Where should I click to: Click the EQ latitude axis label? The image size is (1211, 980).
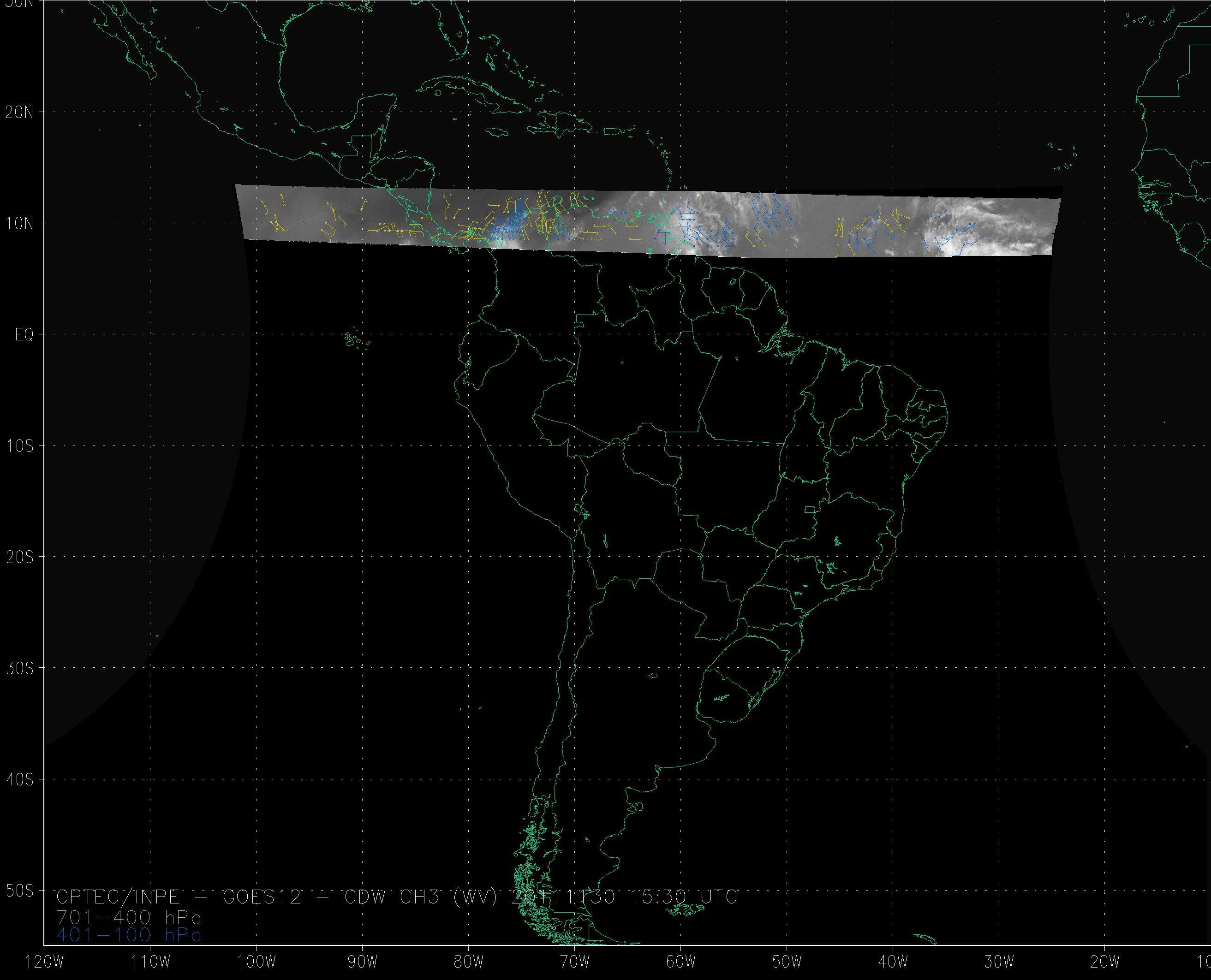(24, 335)
